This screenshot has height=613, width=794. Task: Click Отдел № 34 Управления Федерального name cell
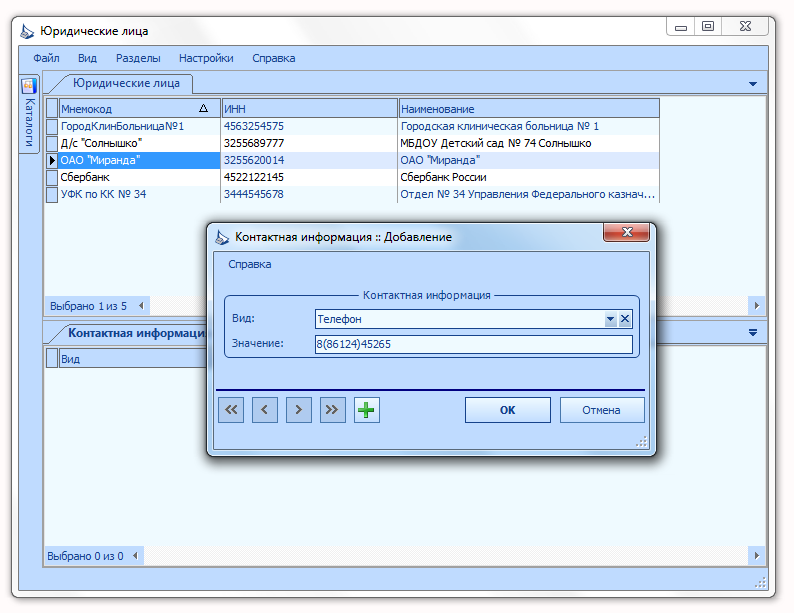(x=529, y=194)
